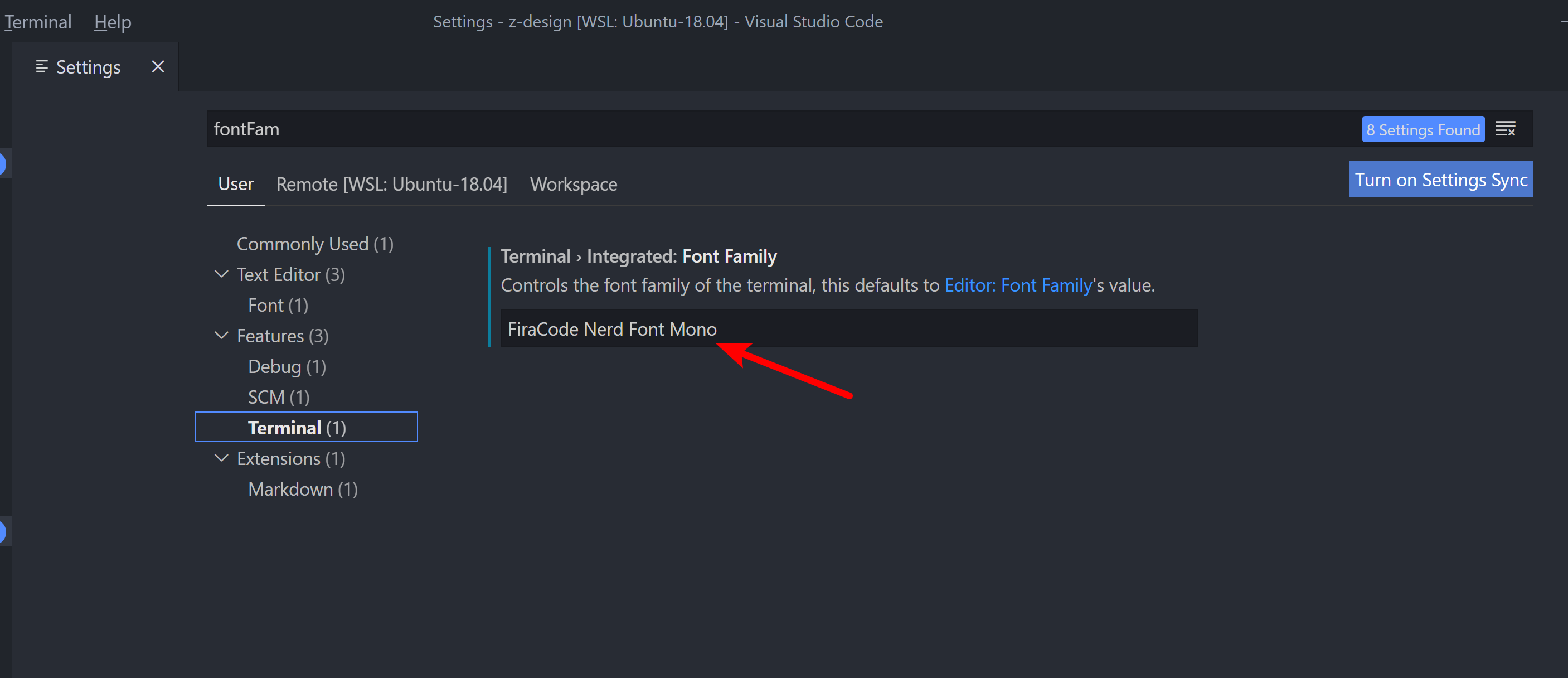Close the Settings tab
The image size is (1568, 678).
(x=158, y=66)
